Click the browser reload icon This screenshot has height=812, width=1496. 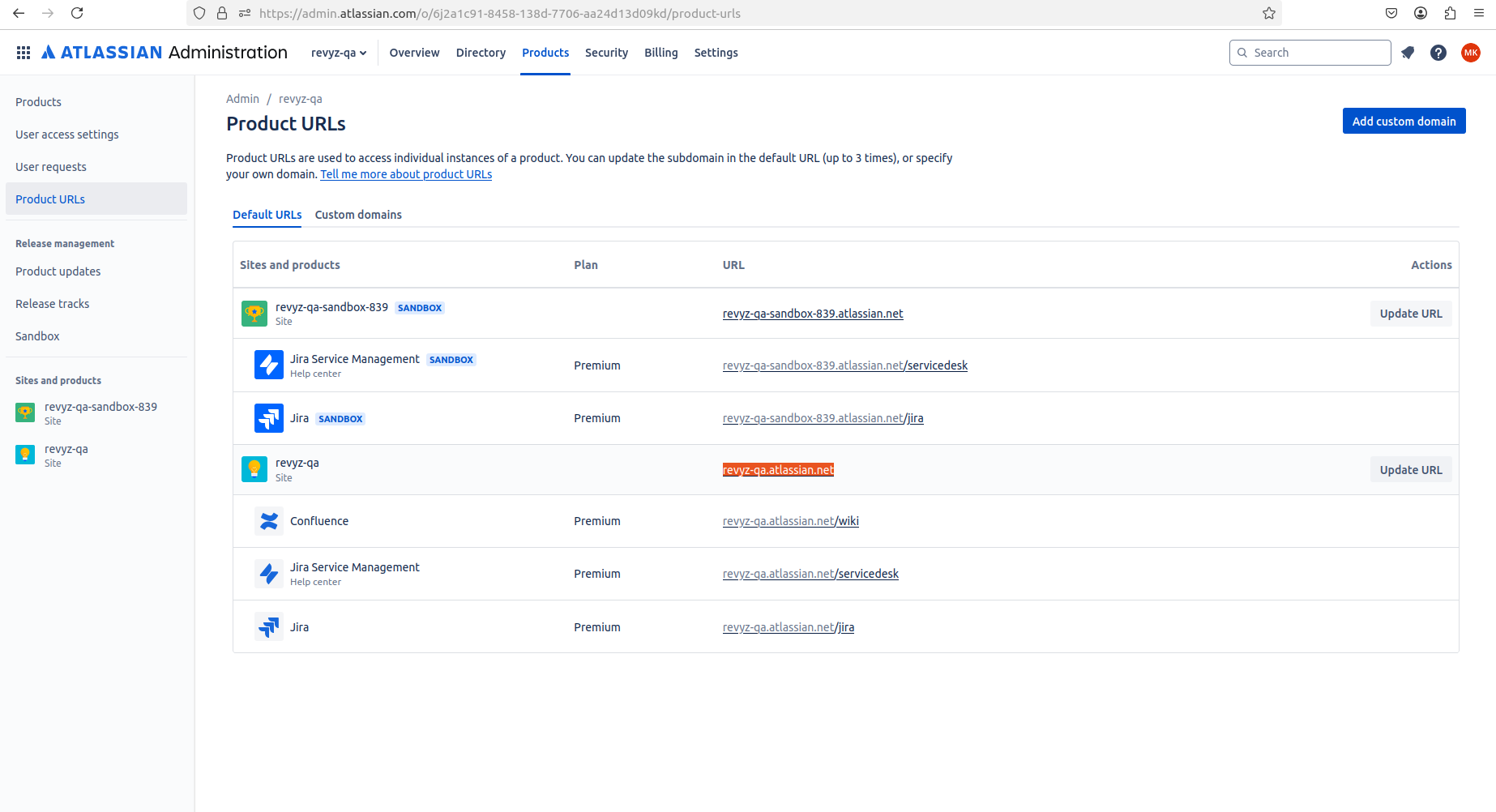pyautogui.click(x=77, y=13)
